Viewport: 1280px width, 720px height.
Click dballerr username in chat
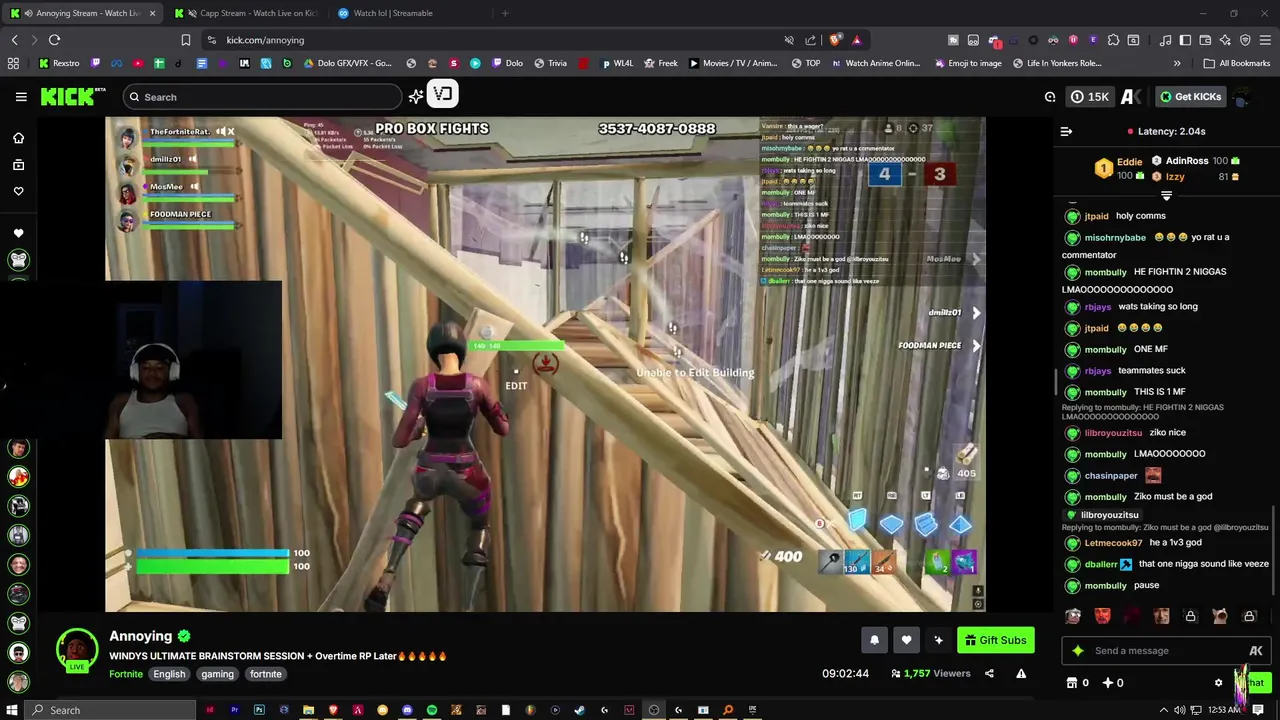coord(1101,564)
